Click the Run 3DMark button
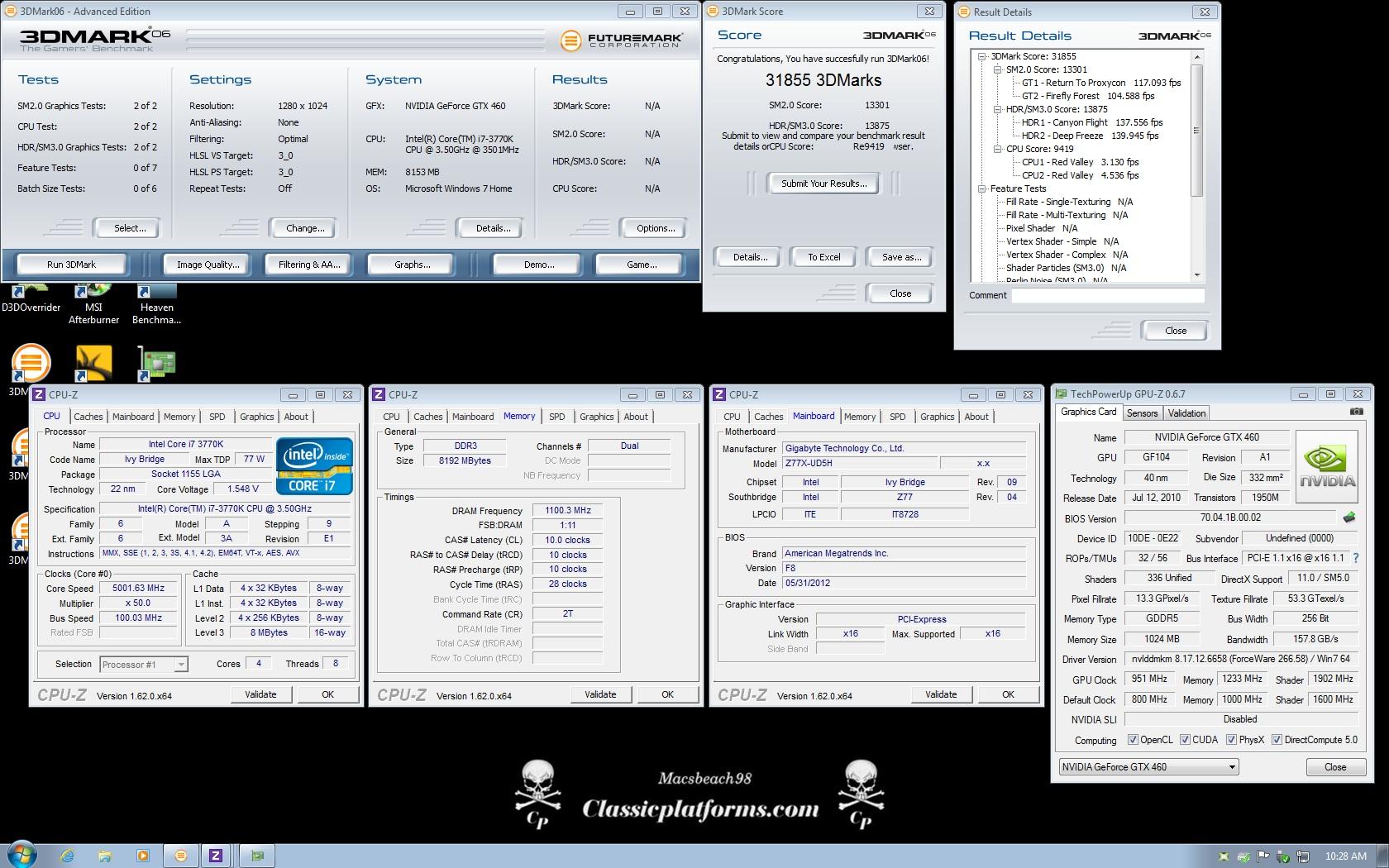 point(72,265)
